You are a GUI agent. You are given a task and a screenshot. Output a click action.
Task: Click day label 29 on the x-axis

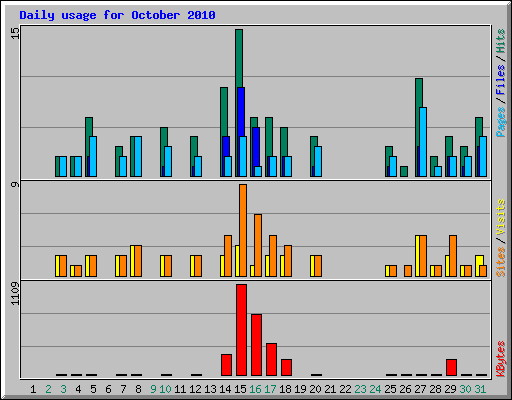pyautogui.click(x=450, y=389)
